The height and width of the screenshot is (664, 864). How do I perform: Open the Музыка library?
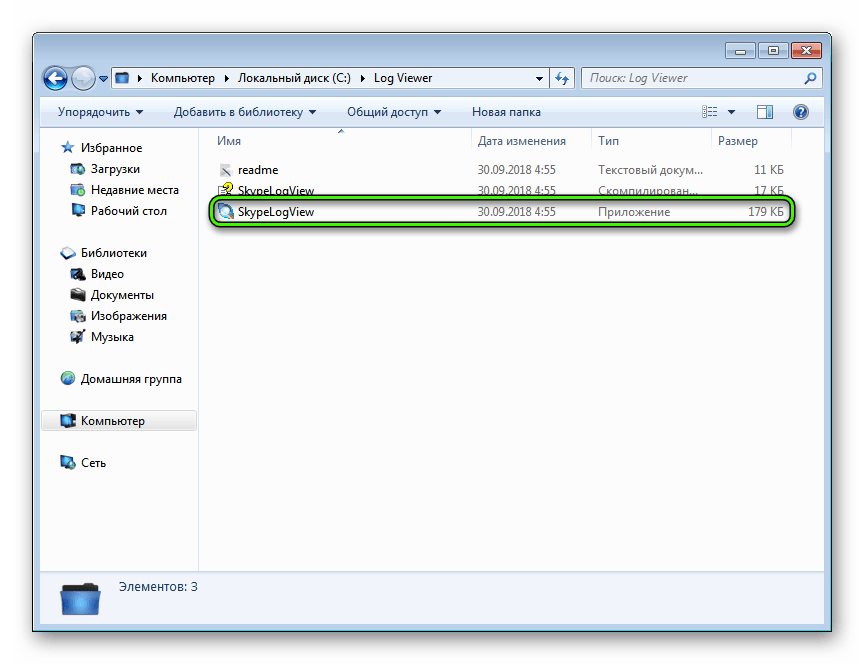pos(112,337)
